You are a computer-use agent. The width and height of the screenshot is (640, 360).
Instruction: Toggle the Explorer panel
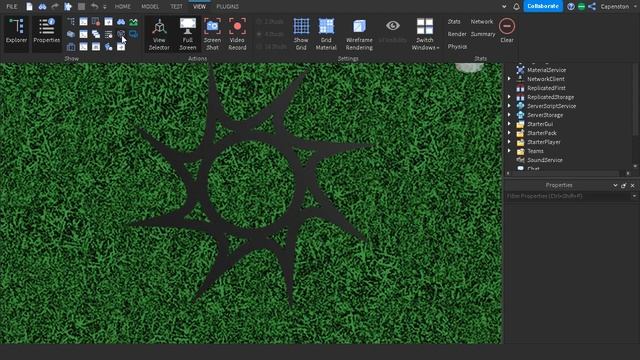coord(16,34)
